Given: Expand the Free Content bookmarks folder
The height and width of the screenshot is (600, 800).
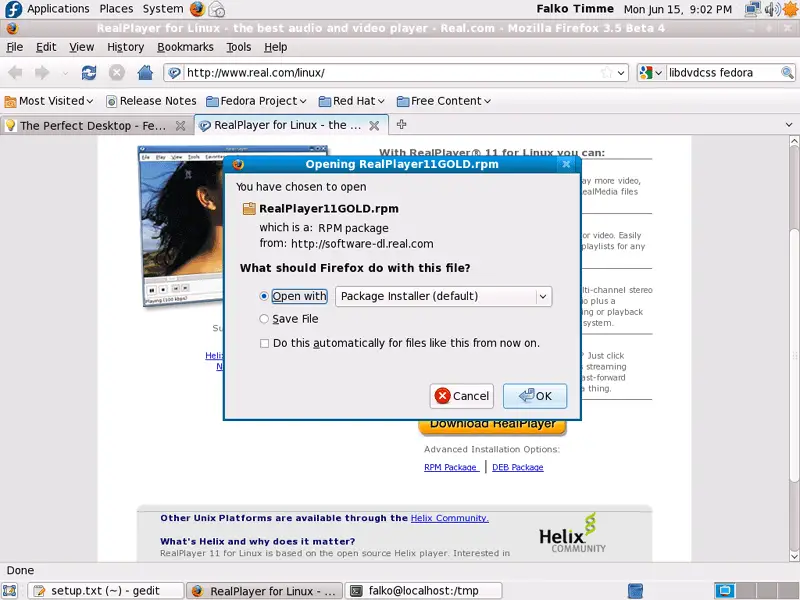Looking at the screenshot, I should click(x=444, y=101).
